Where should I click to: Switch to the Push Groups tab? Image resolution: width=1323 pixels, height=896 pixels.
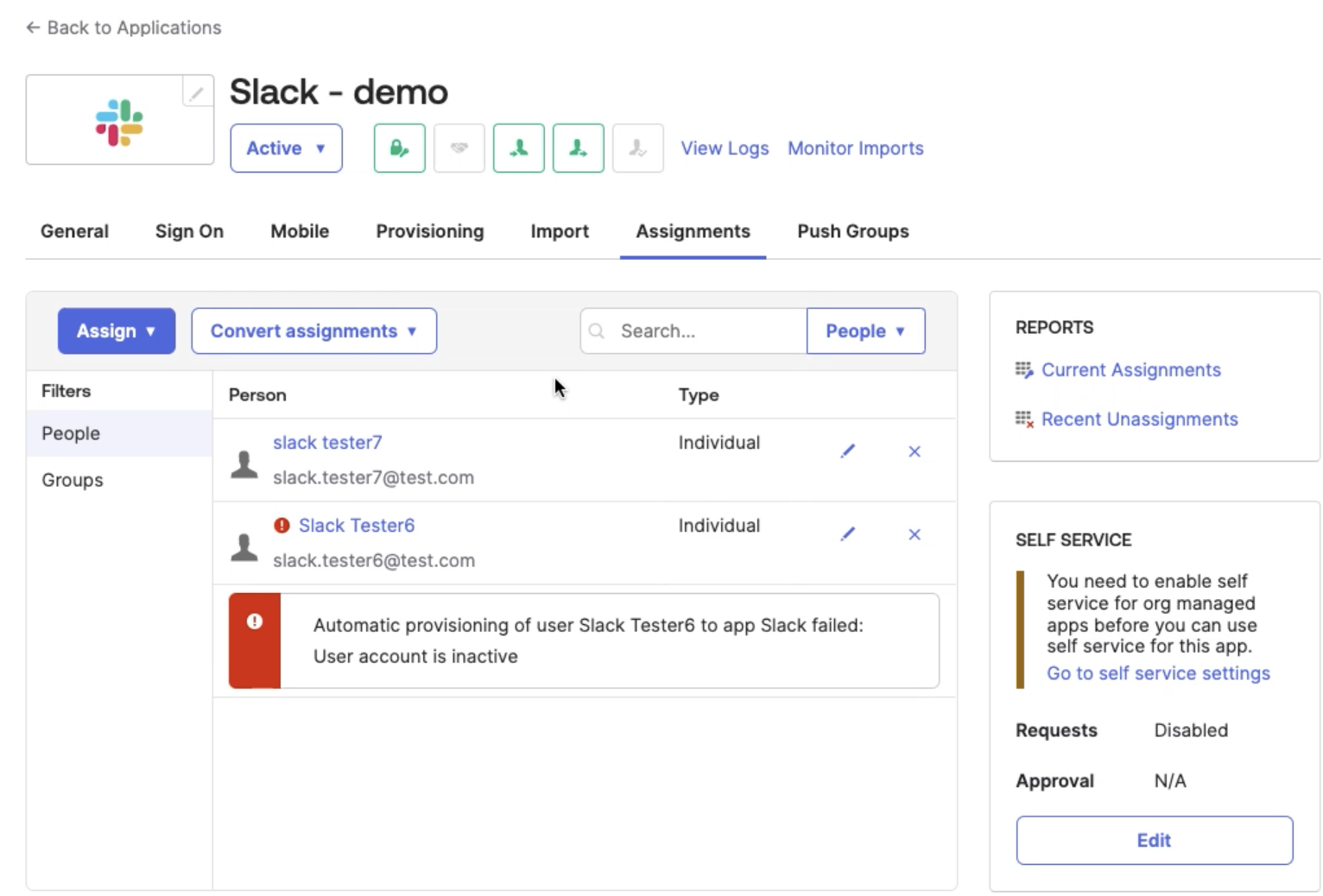point(852,231)
